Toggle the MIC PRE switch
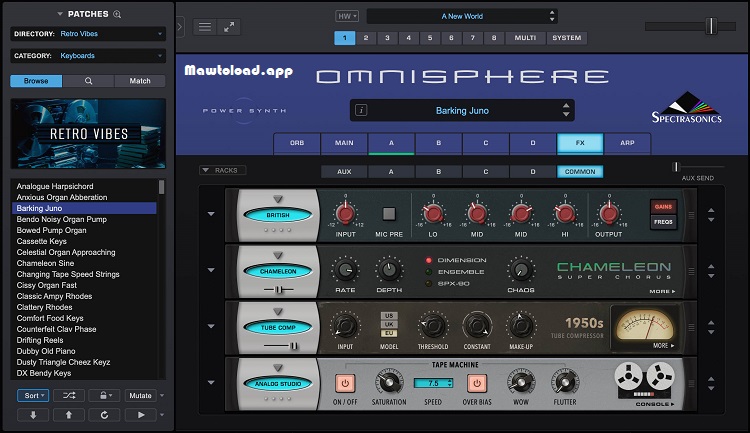Viewport: 750px width, 433px height. click(x=389, y=213)
